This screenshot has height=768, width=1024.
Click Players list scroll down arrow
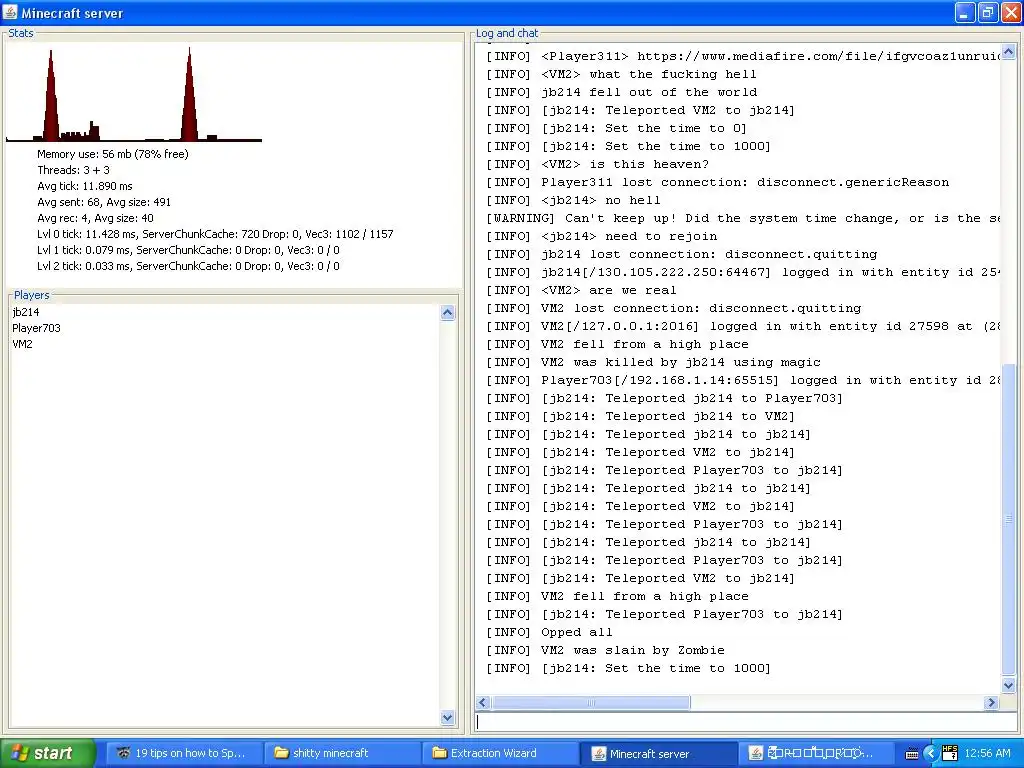tap(447, 717)
